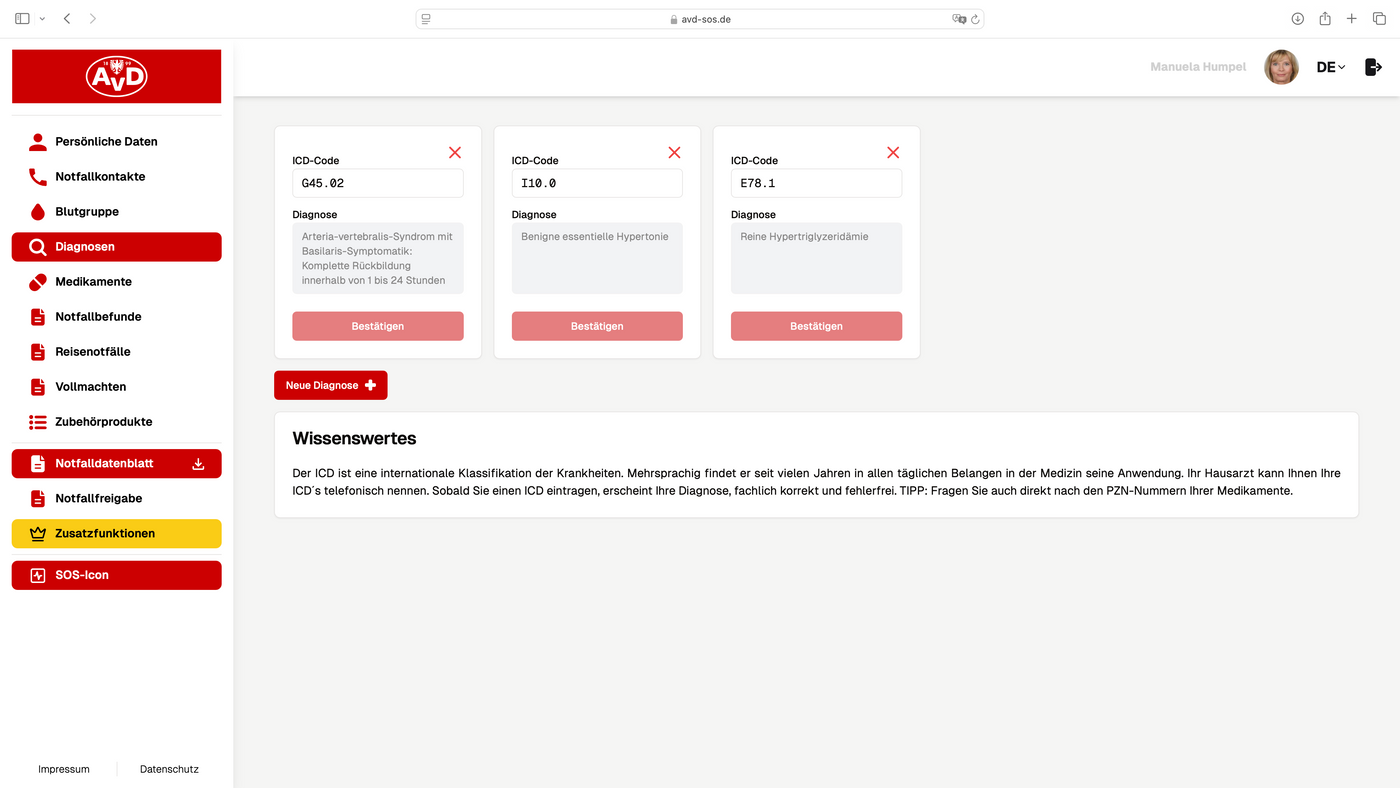The height and width of the screenshot is (788, 1400).
Task: Open the DE language dropdown
Action: click(x=1331, y=67)
